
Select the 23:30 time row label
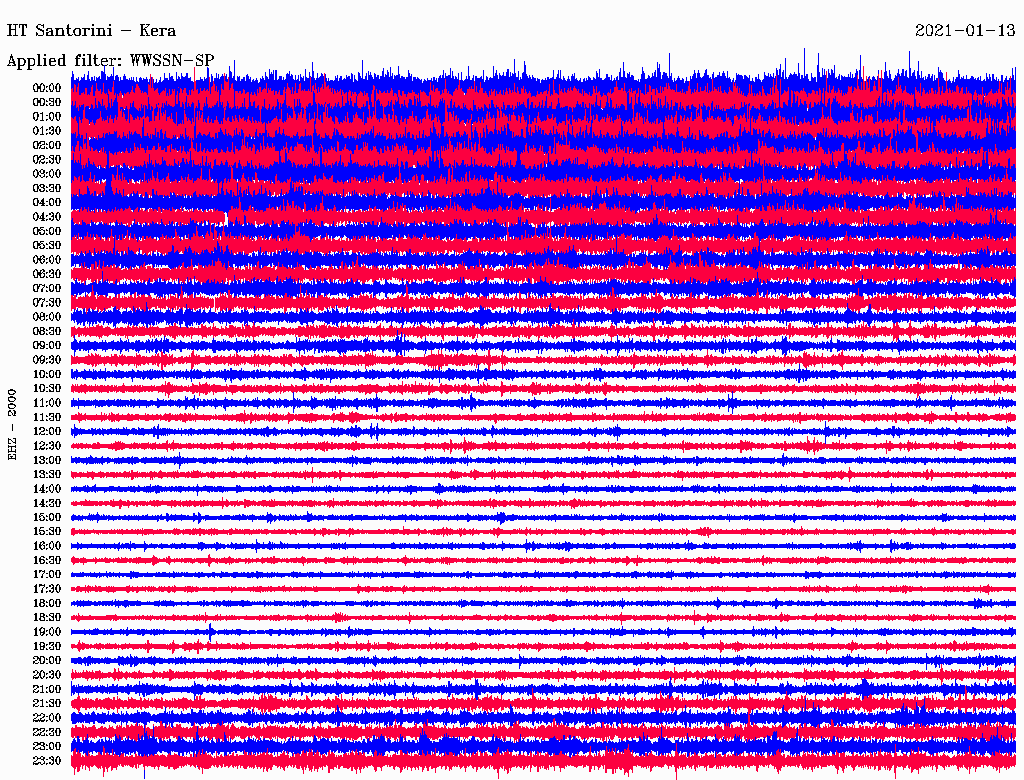click(x=47, y=761)
